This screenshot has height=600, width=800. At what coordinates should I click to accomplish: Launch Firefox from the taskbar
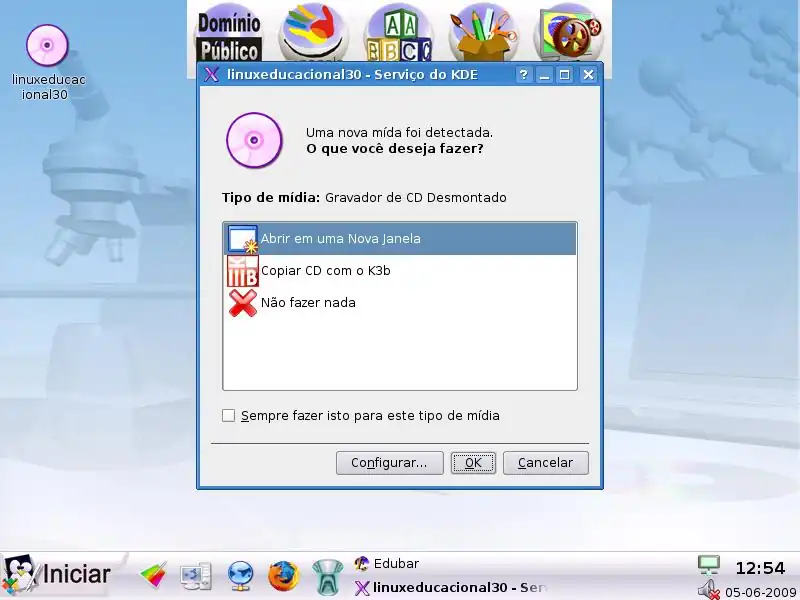(x=284, y=575)
